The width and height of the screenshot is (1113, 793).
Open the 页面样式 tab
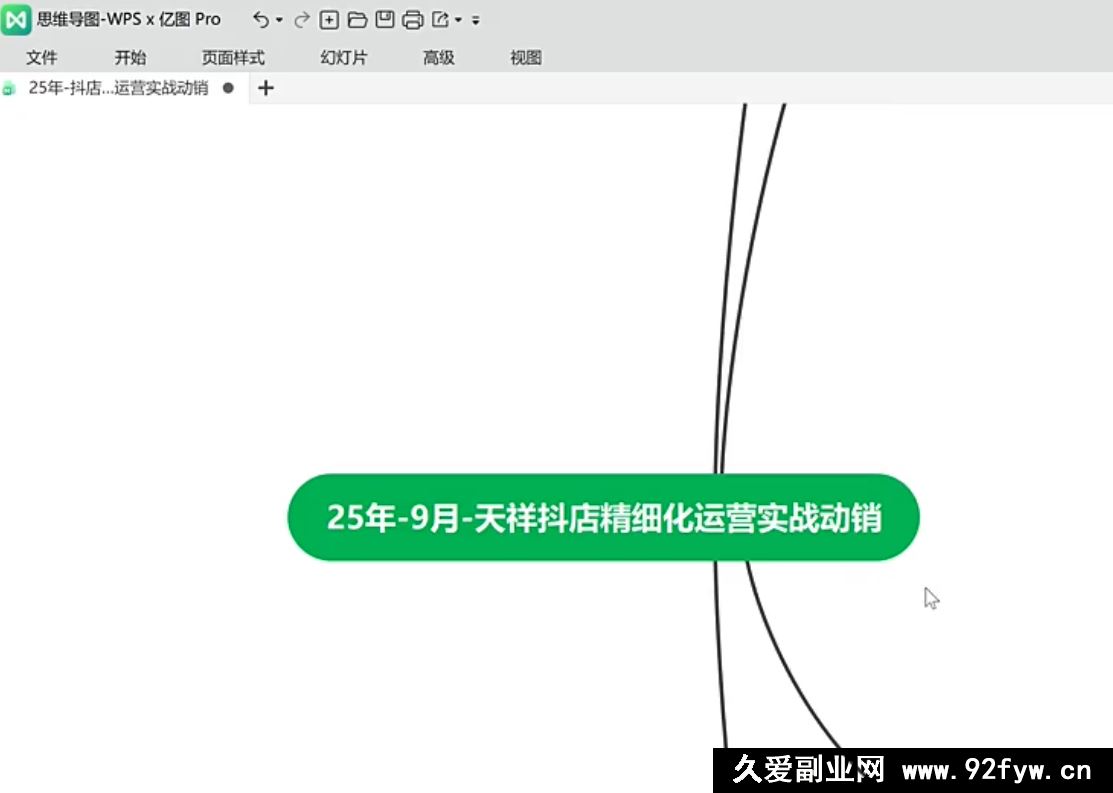coord(233,58)
